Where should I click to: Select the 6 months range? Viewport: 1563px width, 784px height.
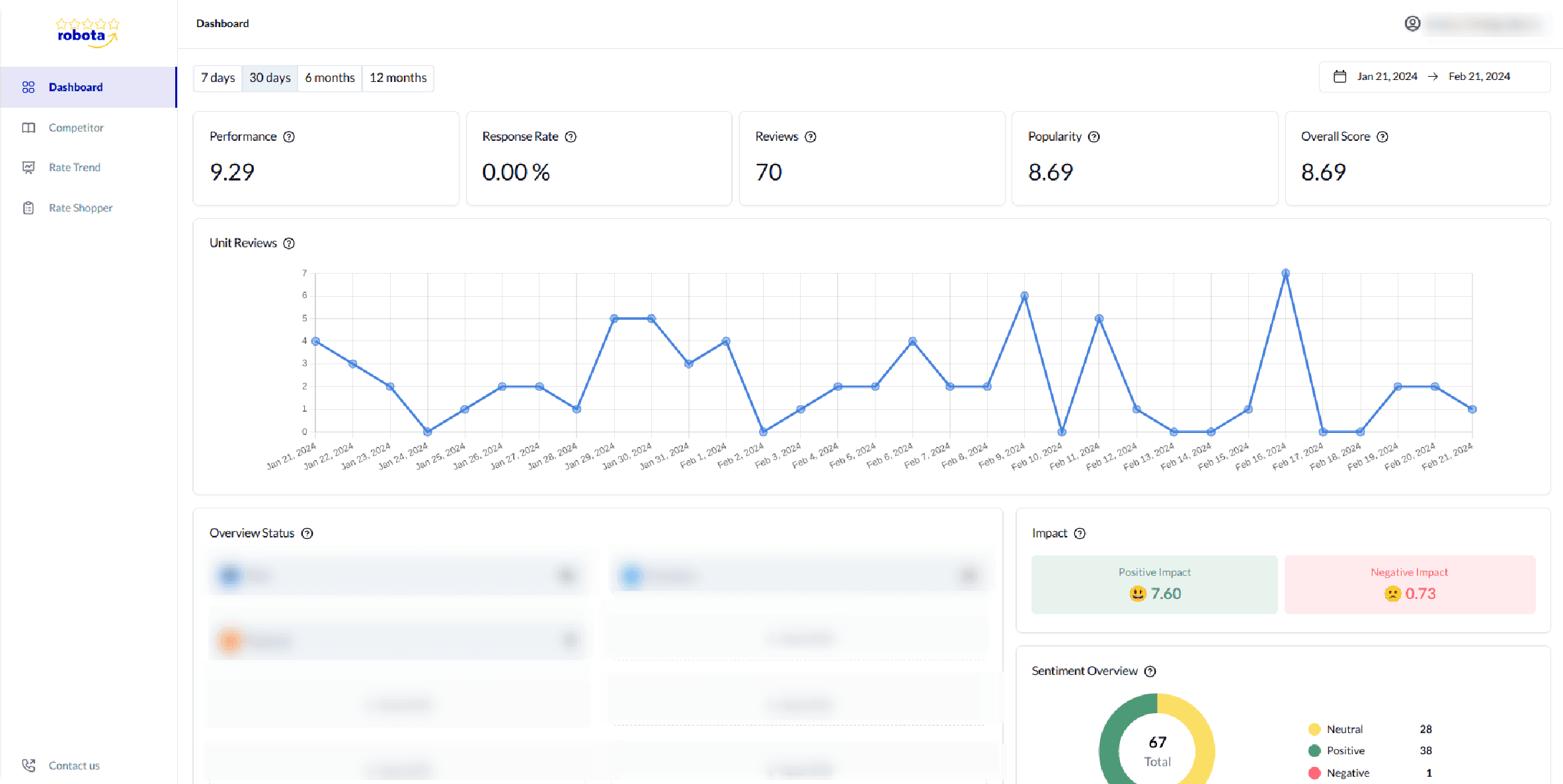point(330,78)
